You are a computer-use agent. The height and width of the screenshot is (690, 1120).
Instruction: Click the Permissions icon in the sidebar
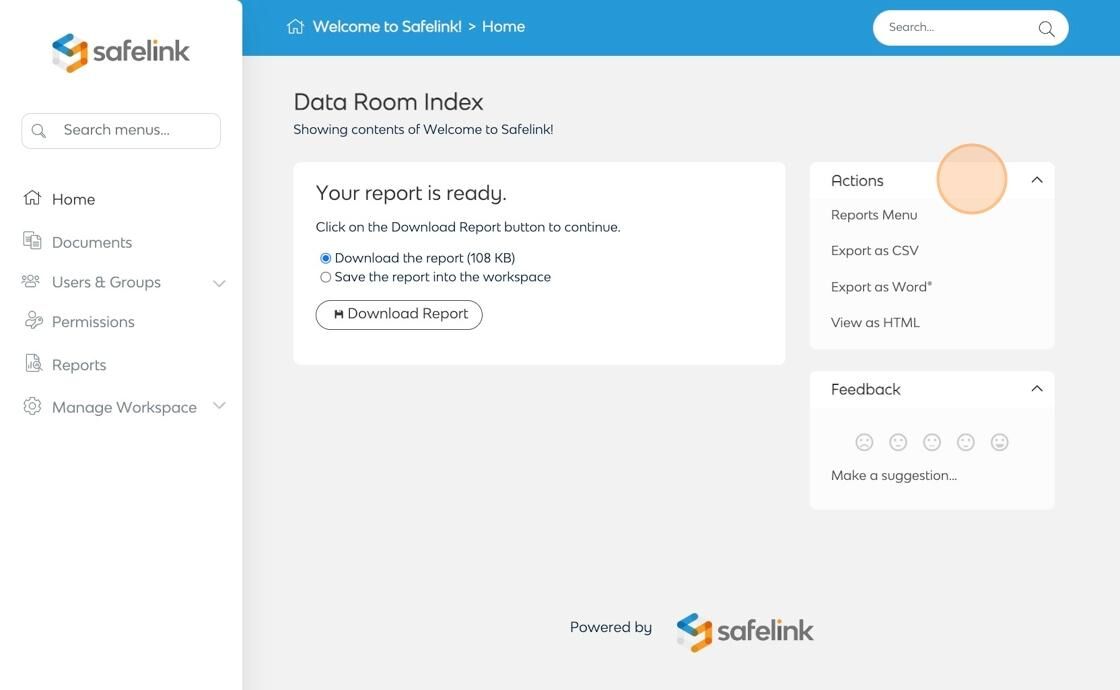(33, 321)
